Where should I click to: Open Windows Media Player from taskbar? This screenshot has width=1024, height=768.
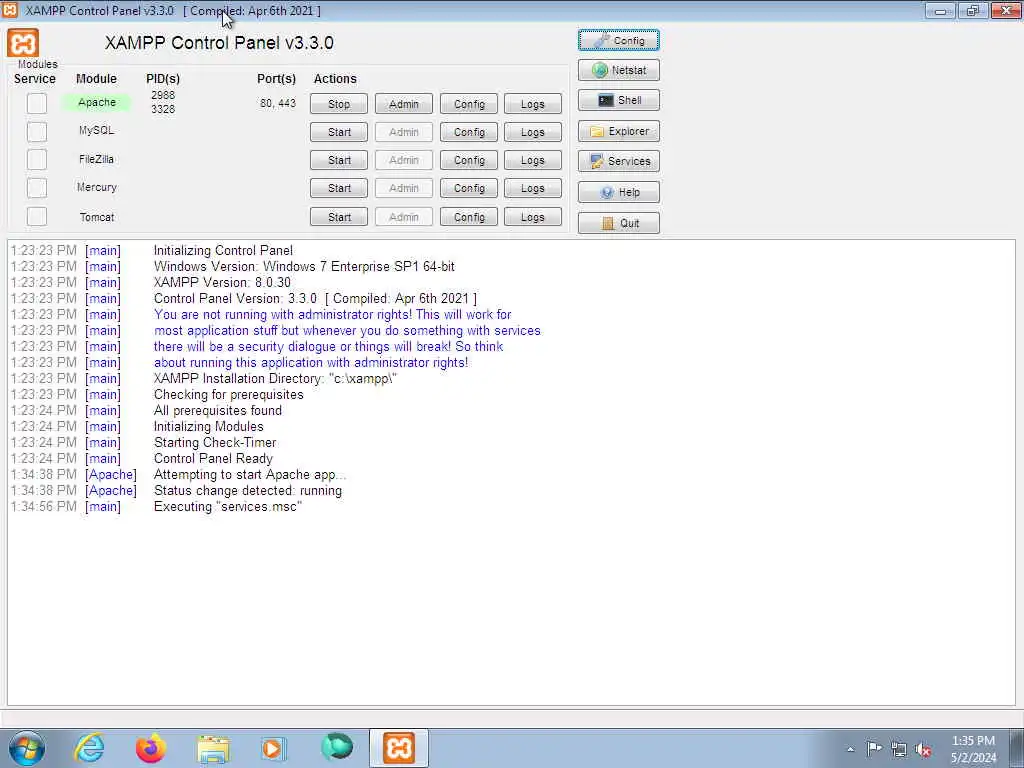(273, 748)
